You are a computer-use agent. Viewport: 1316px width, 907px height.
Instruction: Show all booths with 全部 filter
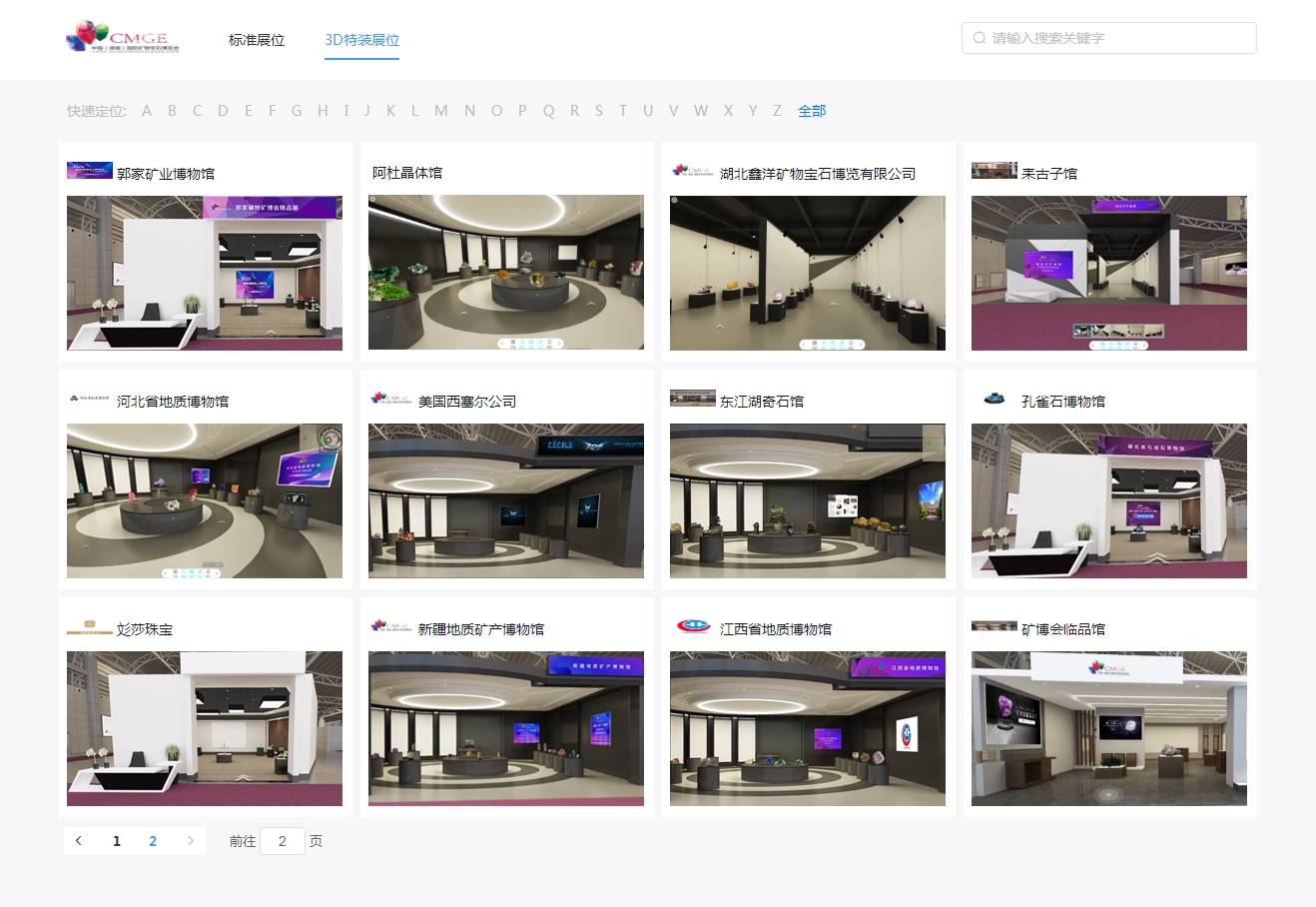click(x=812, y=111)
